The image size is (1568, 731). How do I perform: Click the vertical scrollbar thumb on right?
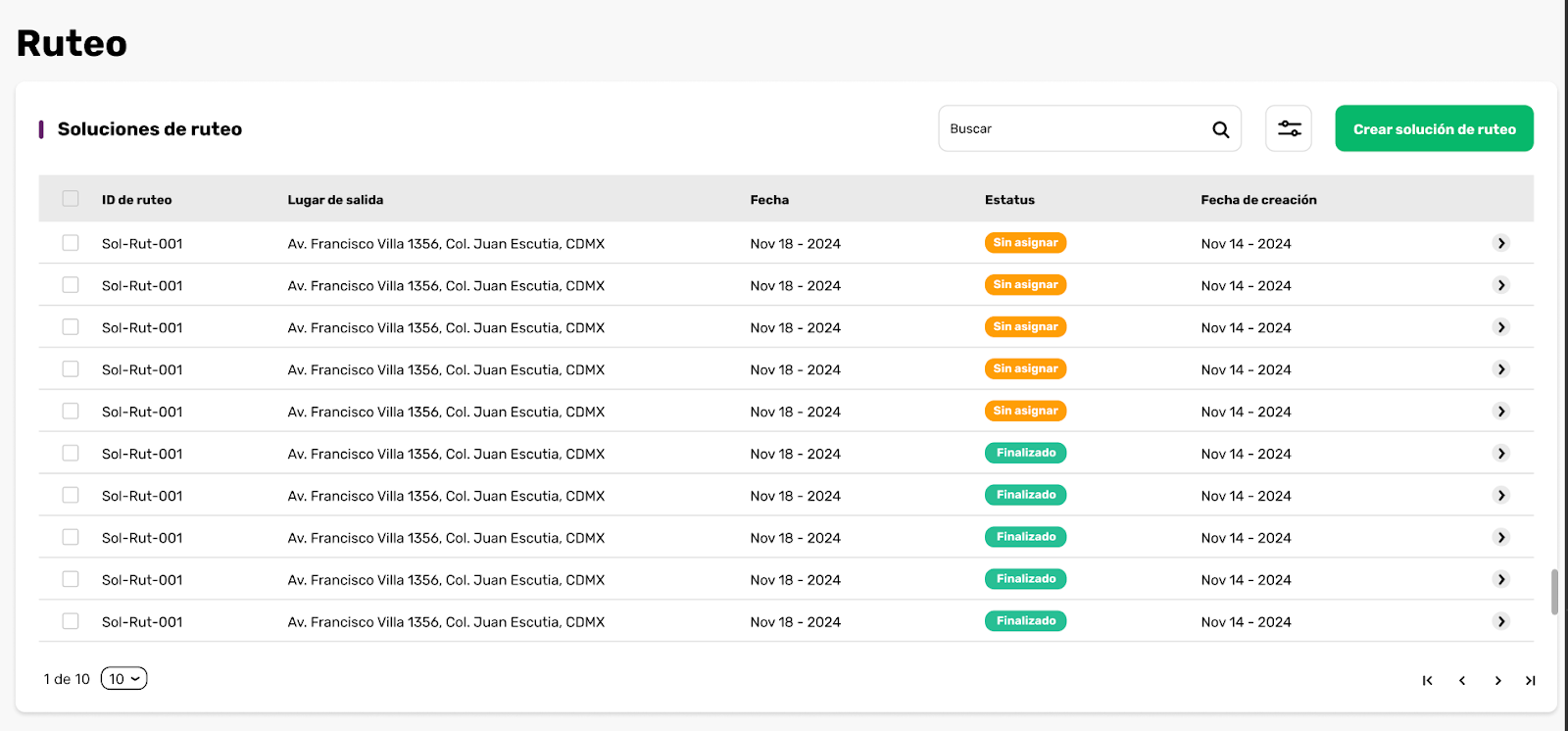coord(1554,592)
